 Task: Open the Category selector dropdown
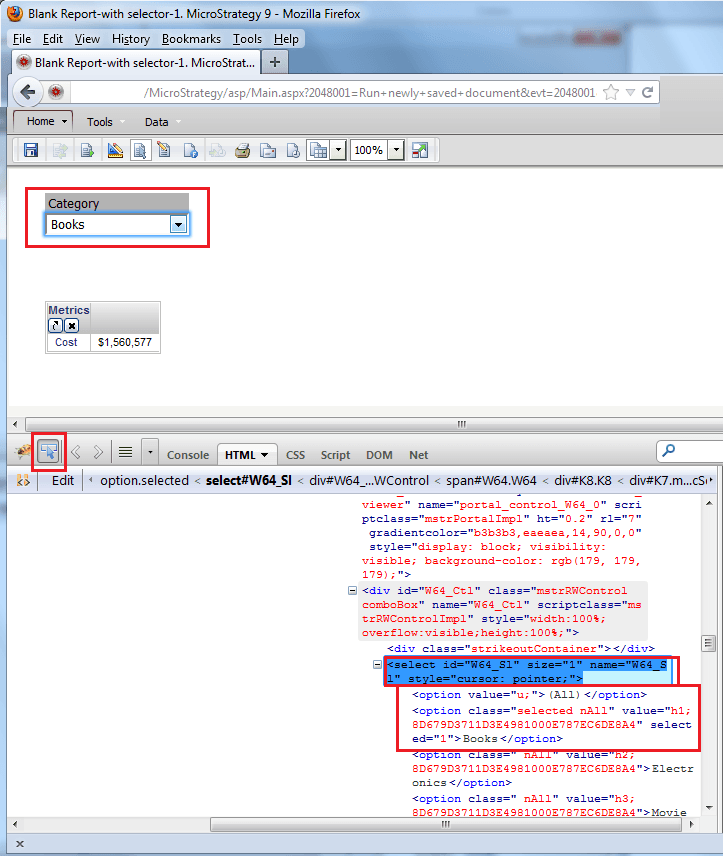178,225
